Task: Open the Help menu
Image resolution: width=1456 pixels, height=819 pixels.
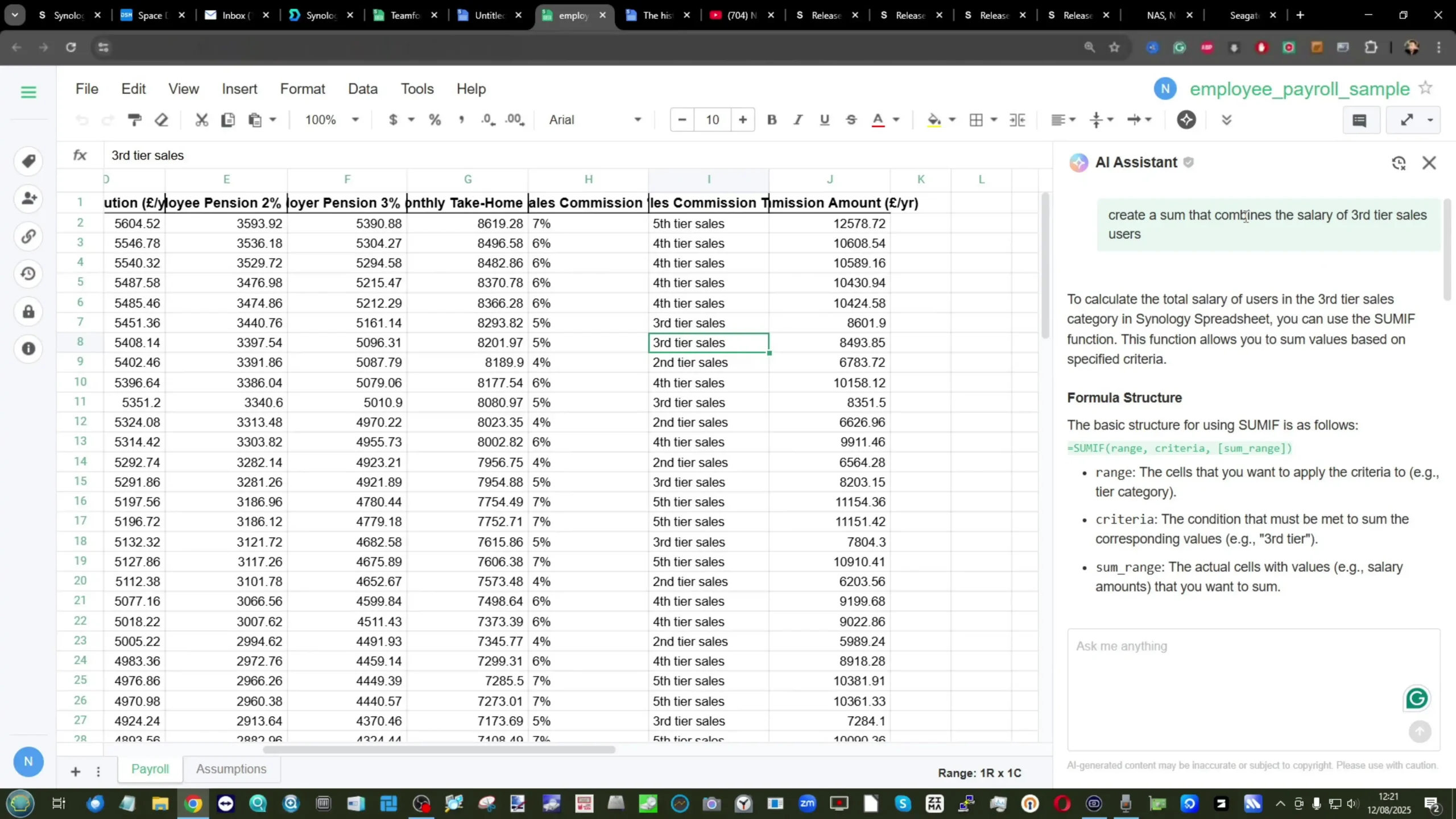Action: click(471, 89)
